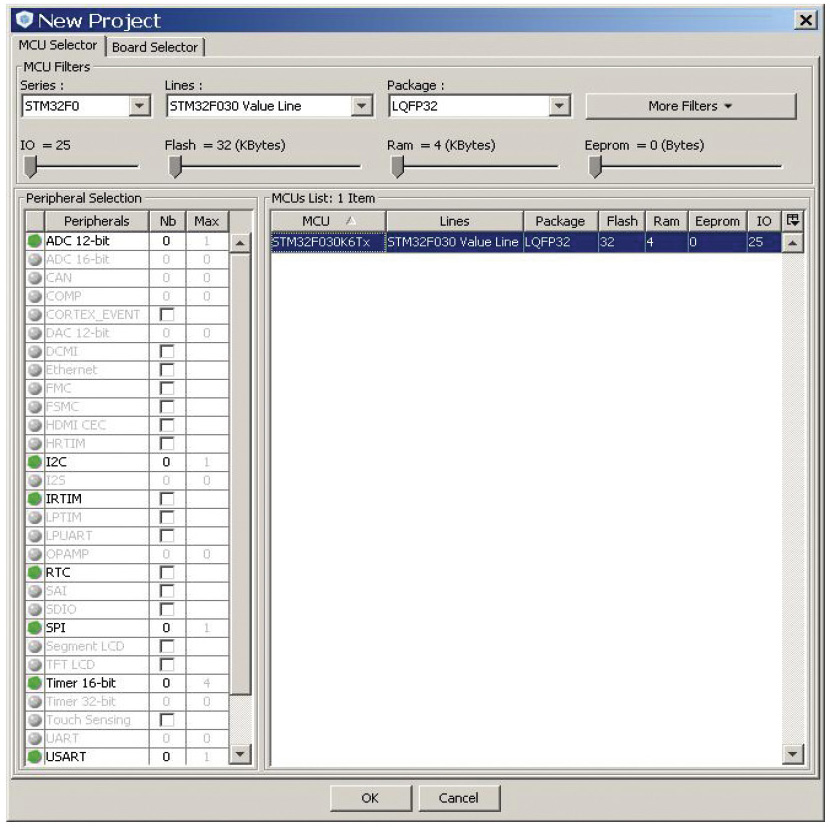Click the gray status icon beside DCMI
This screenshot has width=830, height=827.
pyautogui.click(x=34, y=351)
